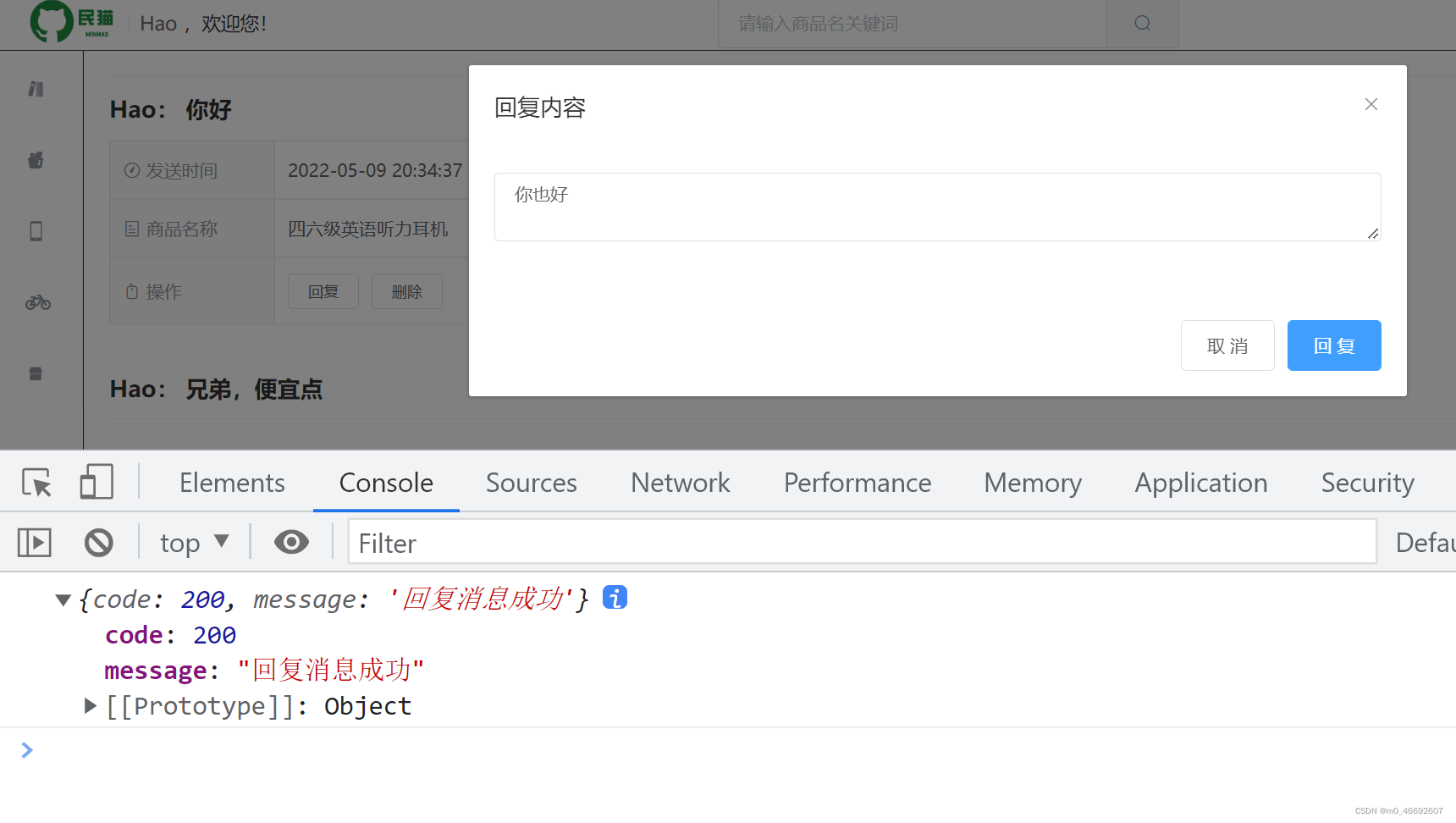
Task: Switch to the Sources tab
Action: (531, 483)
